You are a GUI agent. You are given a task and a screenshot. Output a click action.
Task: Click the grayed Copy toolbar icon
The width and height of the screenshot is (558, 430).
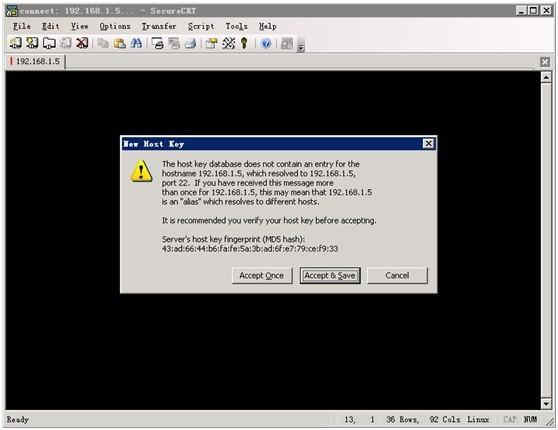click(x=103, y=43)
